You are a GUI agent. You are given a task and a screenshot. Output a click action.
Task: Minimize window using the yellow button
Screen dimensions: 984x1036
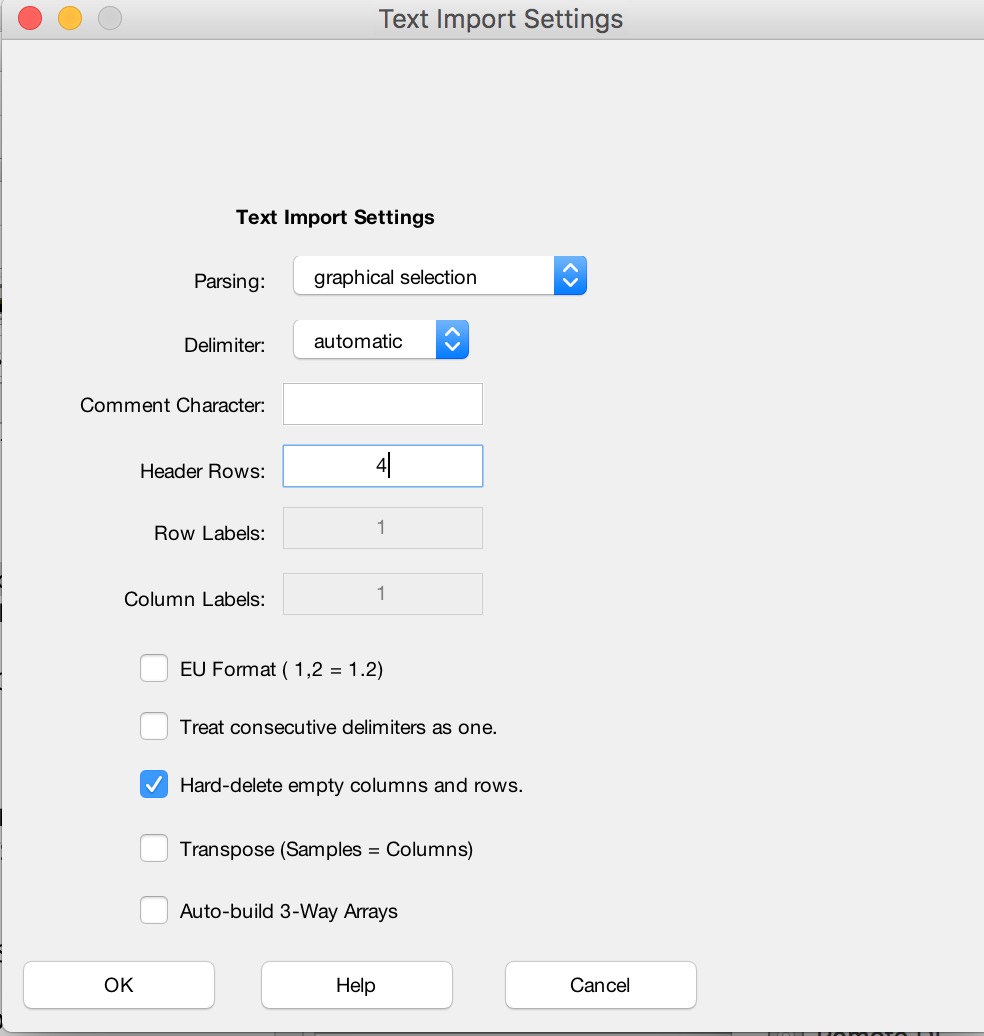pos(70,18)
